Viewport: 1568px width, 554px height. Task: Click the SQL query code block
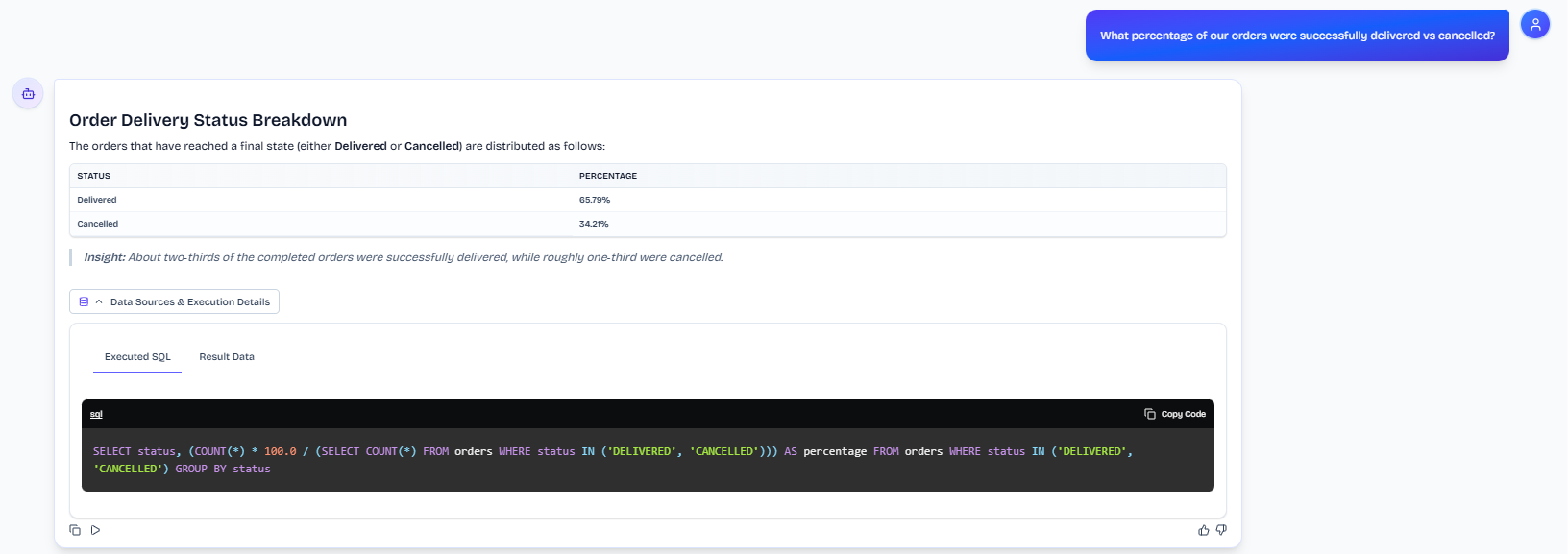[x=648, y=460]
